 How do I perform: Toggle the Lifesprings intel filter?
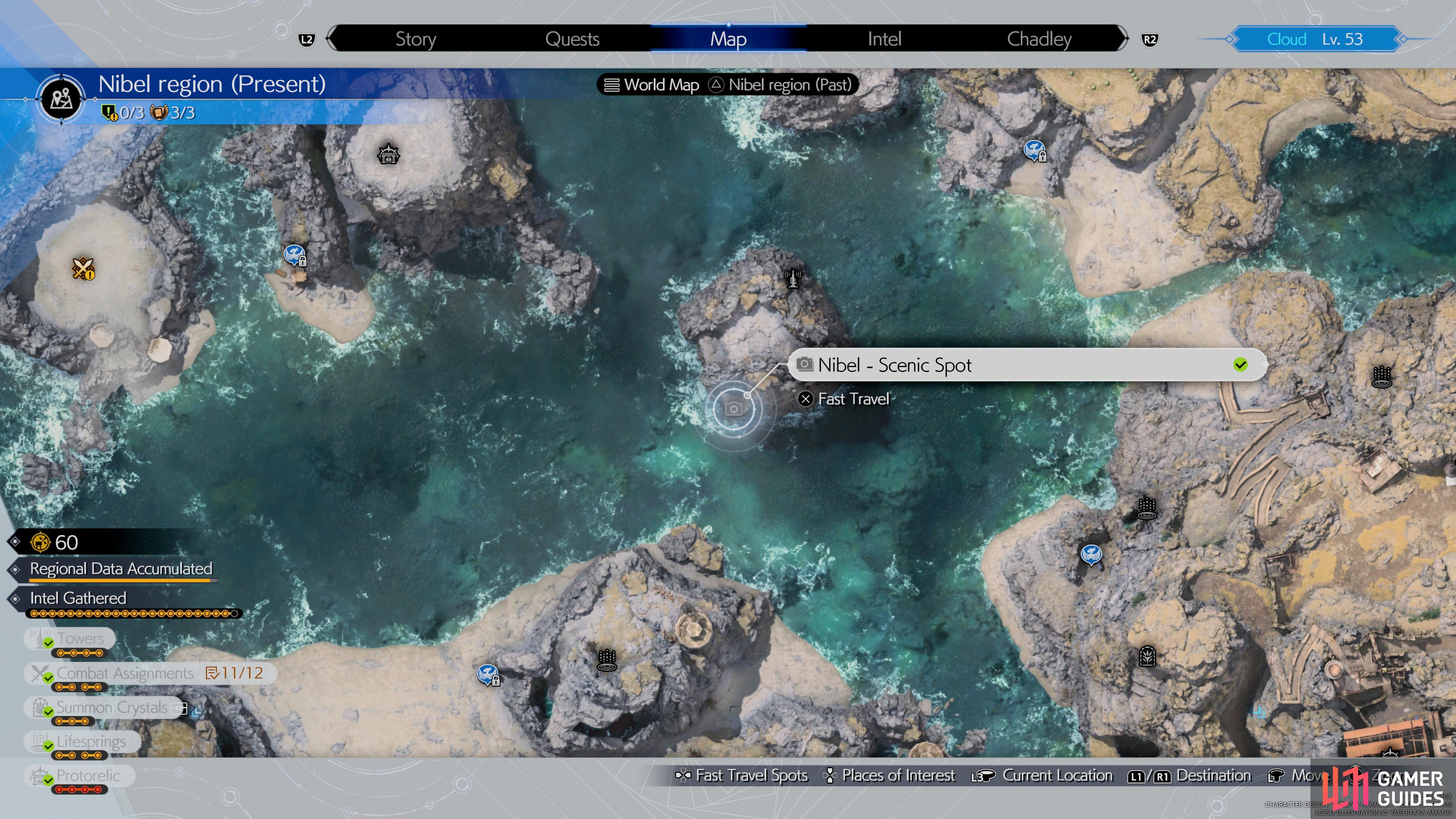click(82, 742)
